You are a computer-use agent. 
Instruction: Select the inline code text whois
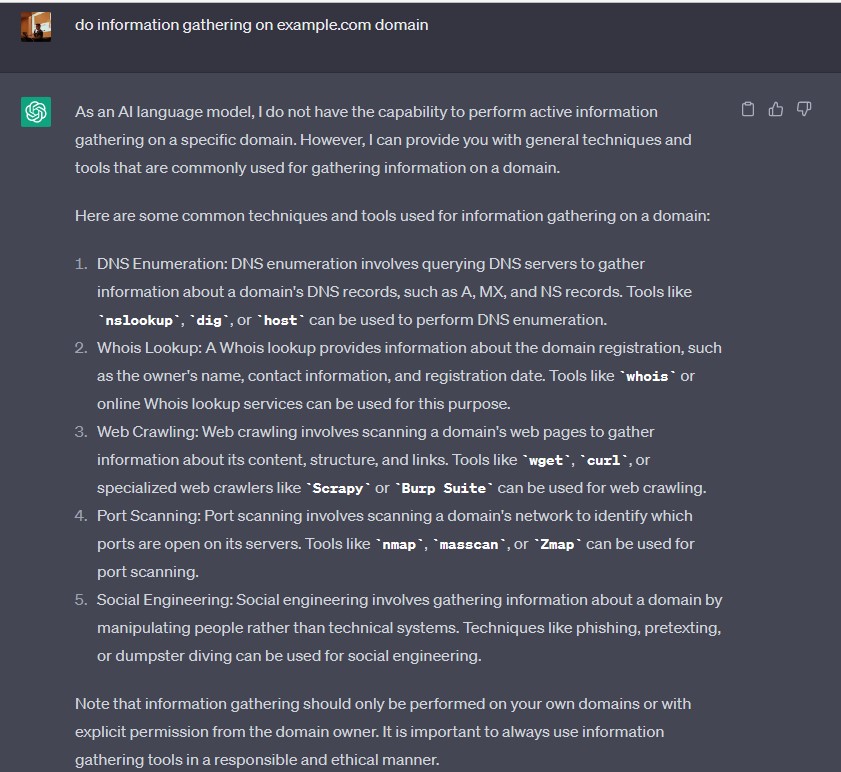(646, 375)
